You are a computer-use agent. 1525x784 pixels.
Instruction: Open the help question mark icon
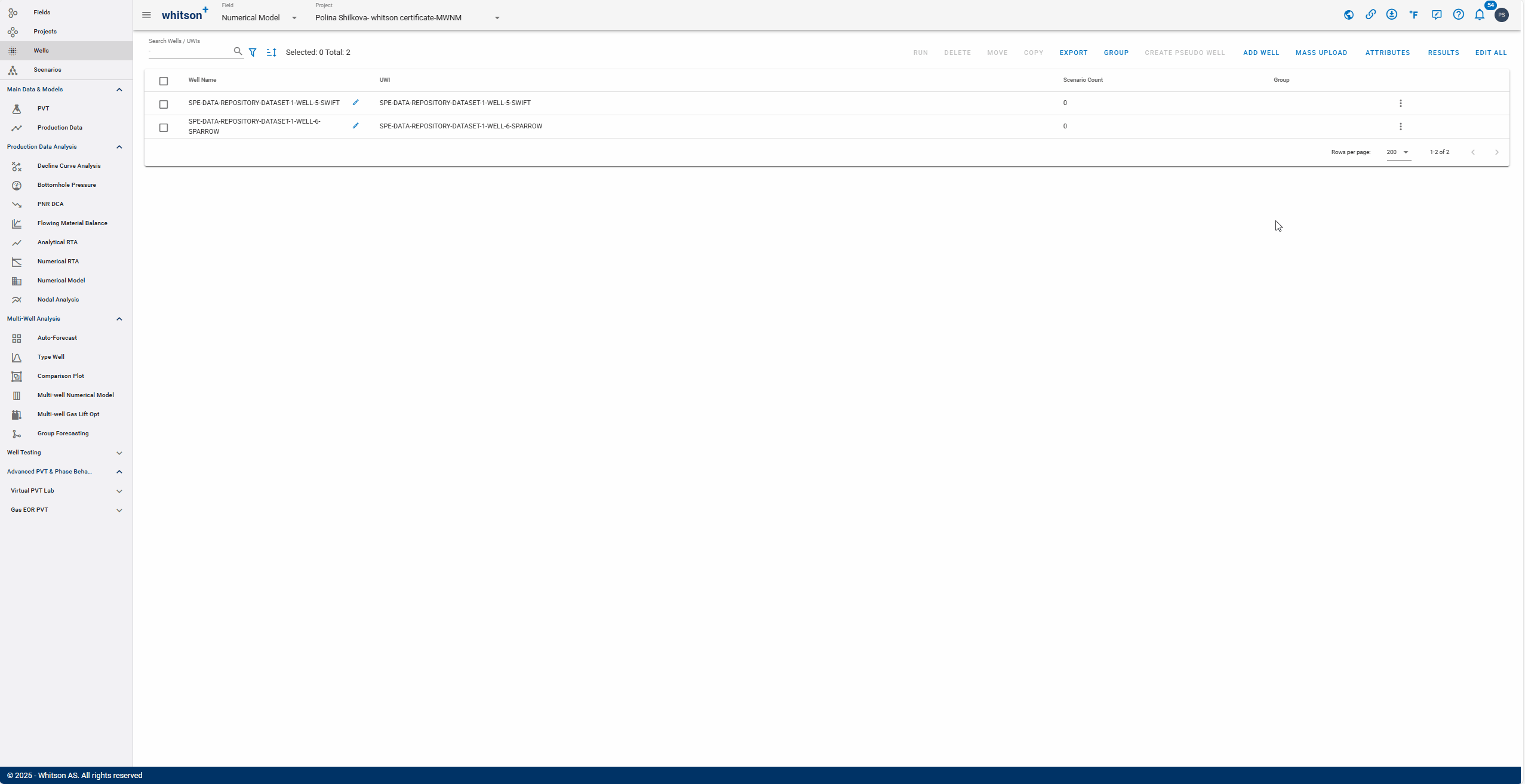pyautogui.click(x=1458, y=15)
